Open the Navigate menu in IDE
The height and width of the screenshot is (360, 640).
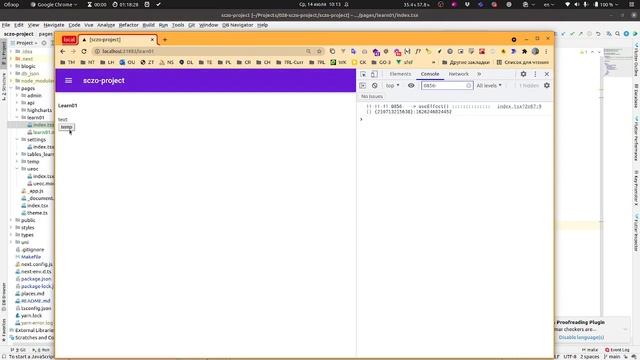tap(54, 25)
